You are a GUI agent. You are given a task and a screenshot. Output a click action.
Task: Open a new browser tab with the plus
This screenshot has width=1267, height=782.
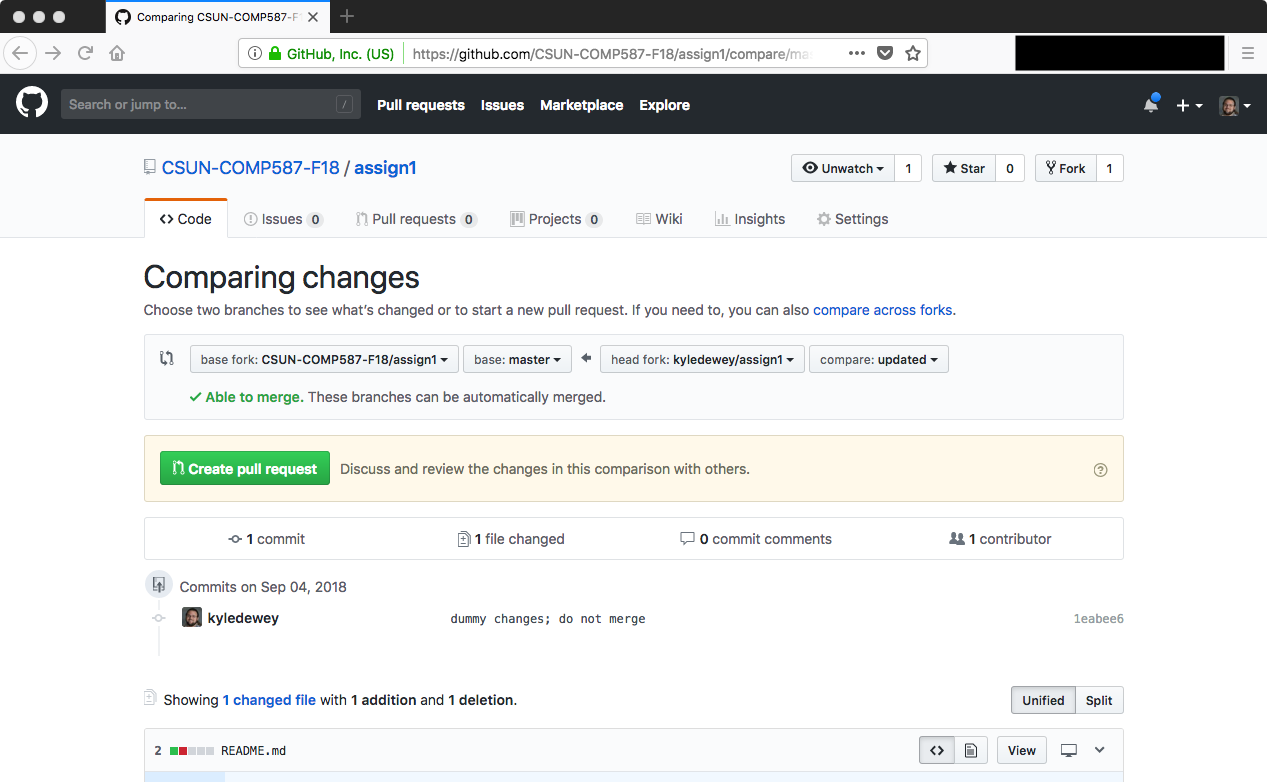347,16
